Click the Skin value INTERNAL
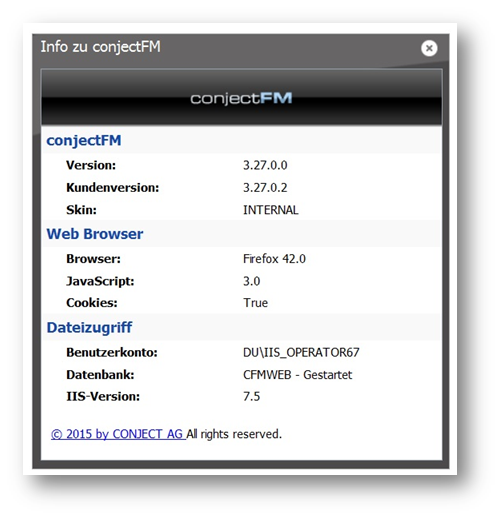 (271, 210)
